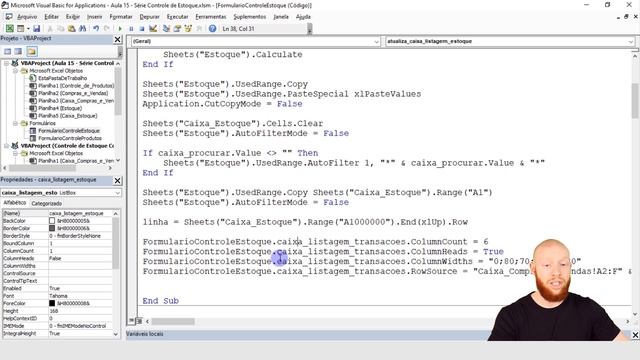Click the BorderColor gray color swatch

pyautogui.click(x=52, y=228)
